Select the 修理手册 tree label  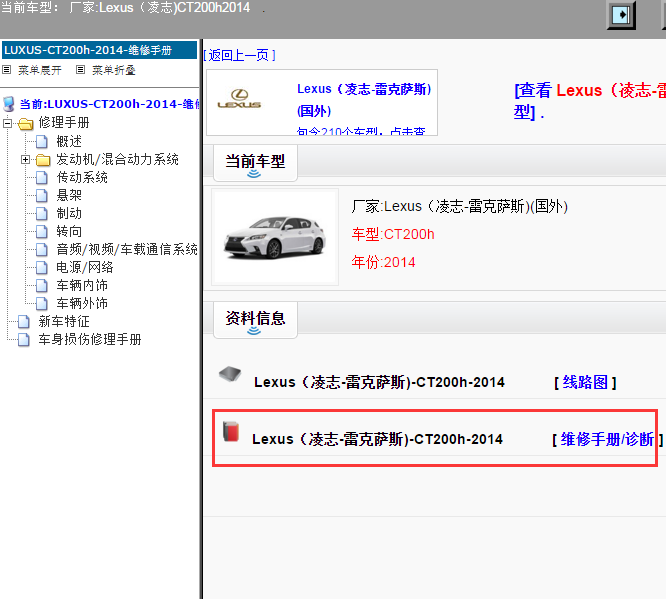point(64,122)
